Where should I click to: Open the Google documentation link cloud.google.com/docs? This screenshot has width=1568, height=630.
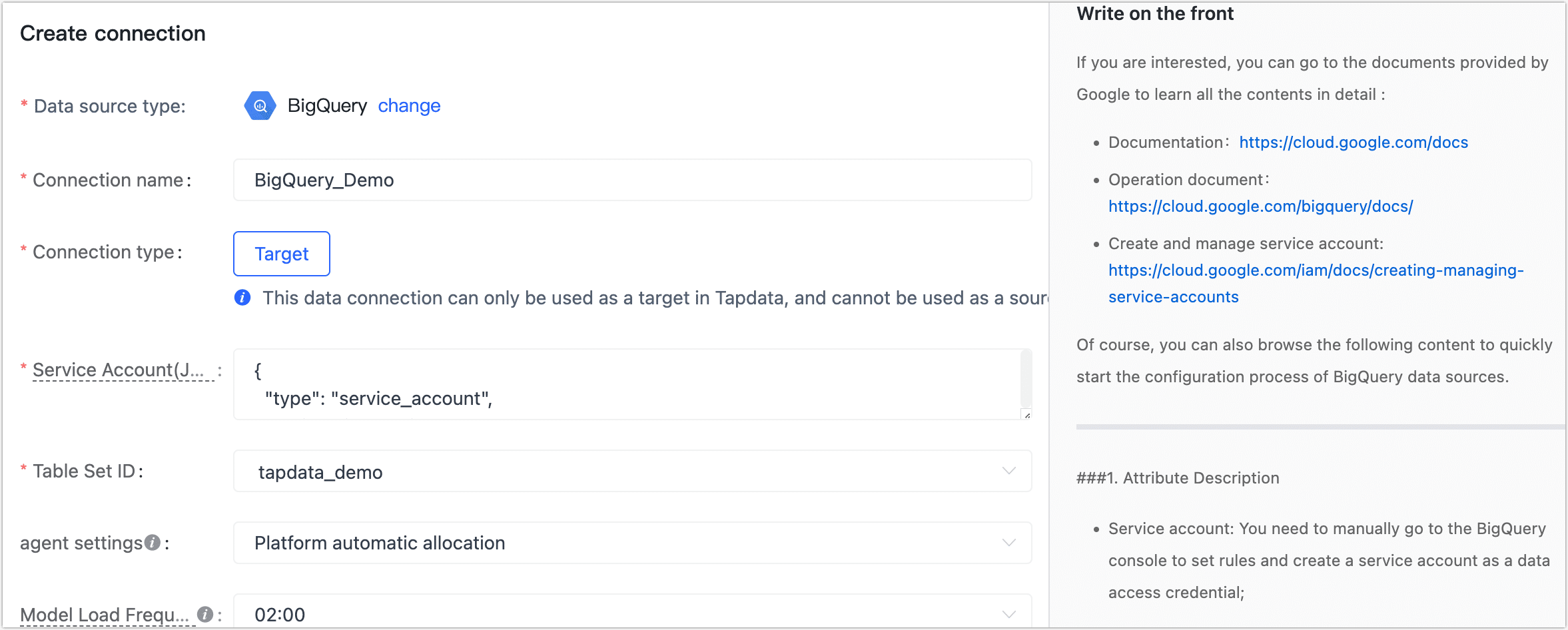click(1354, 142)
